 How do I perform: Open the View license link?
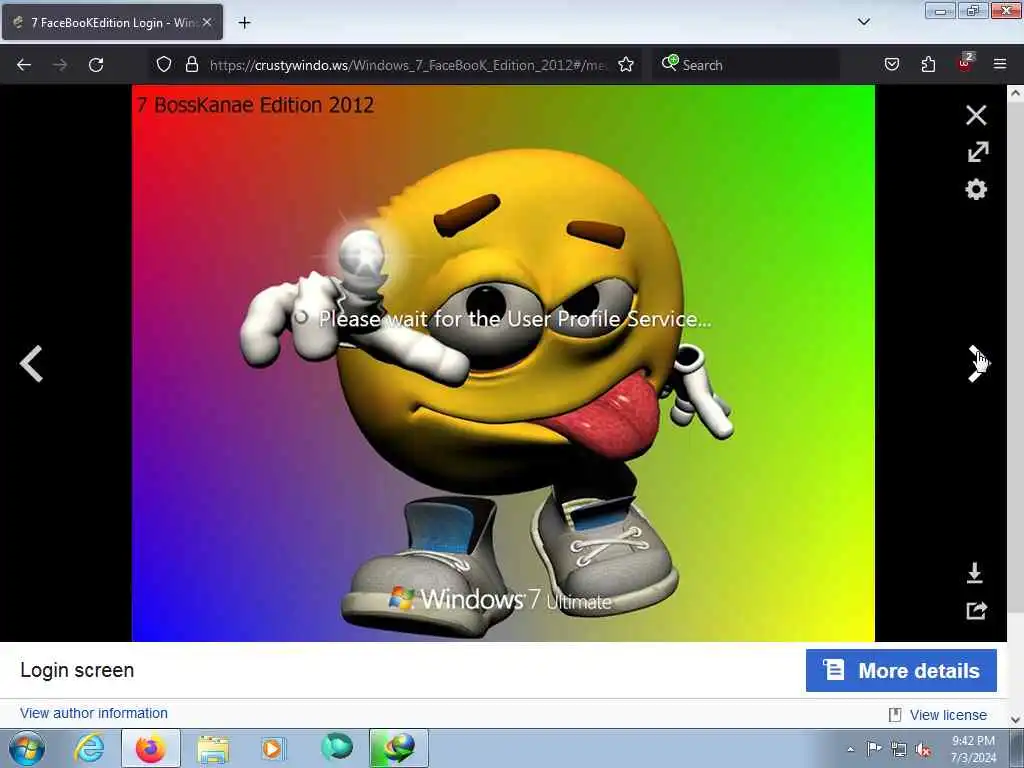[948, 715]
